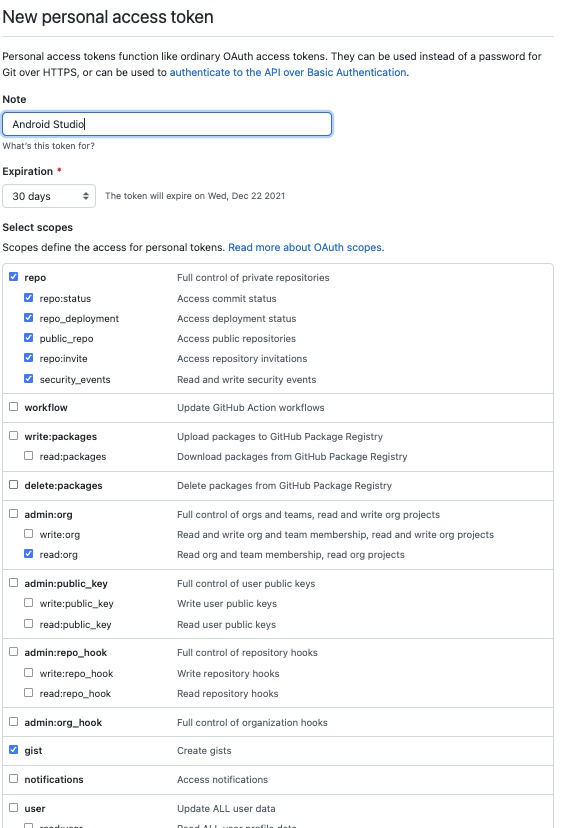Click the Note input field

(167, 124)
